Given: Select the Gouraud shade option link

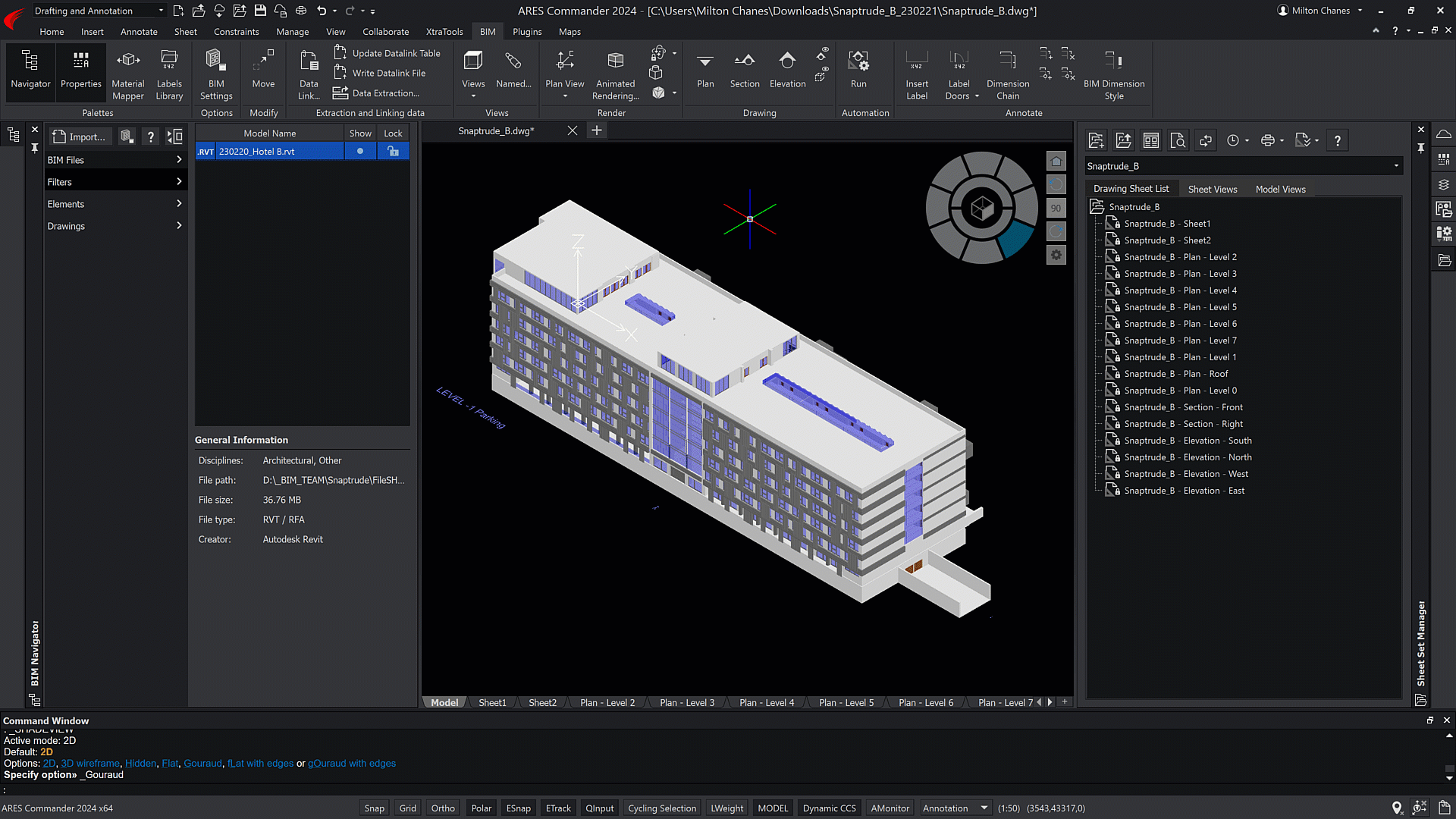Looking at the screenshot, I should 202,763.
